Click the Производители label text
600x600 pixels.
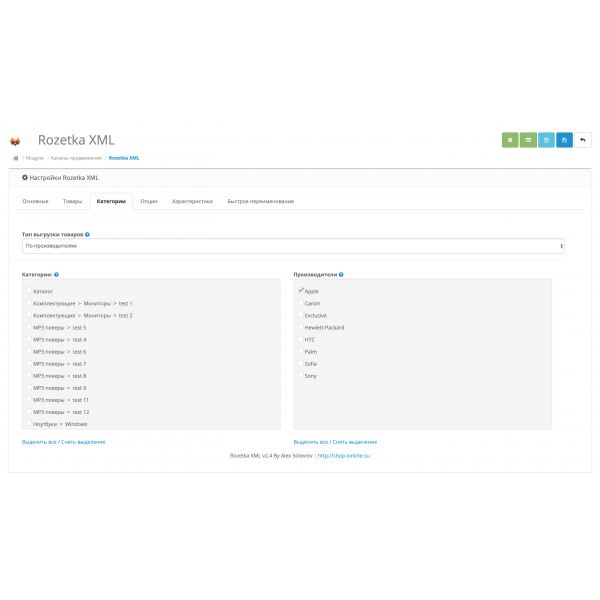315,275
